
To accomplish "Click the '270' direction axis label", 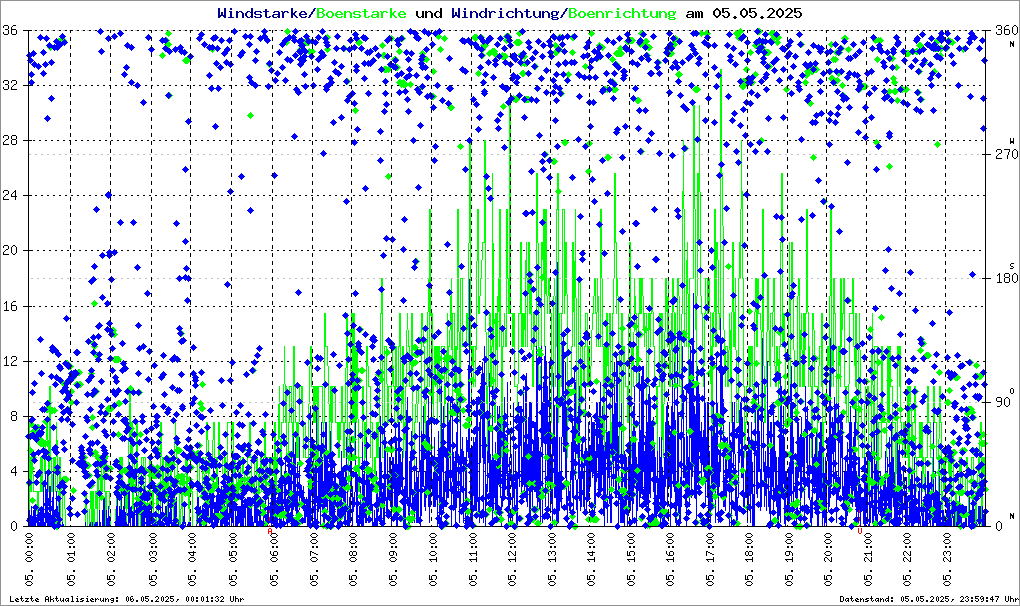I will tap(1007, 154).
